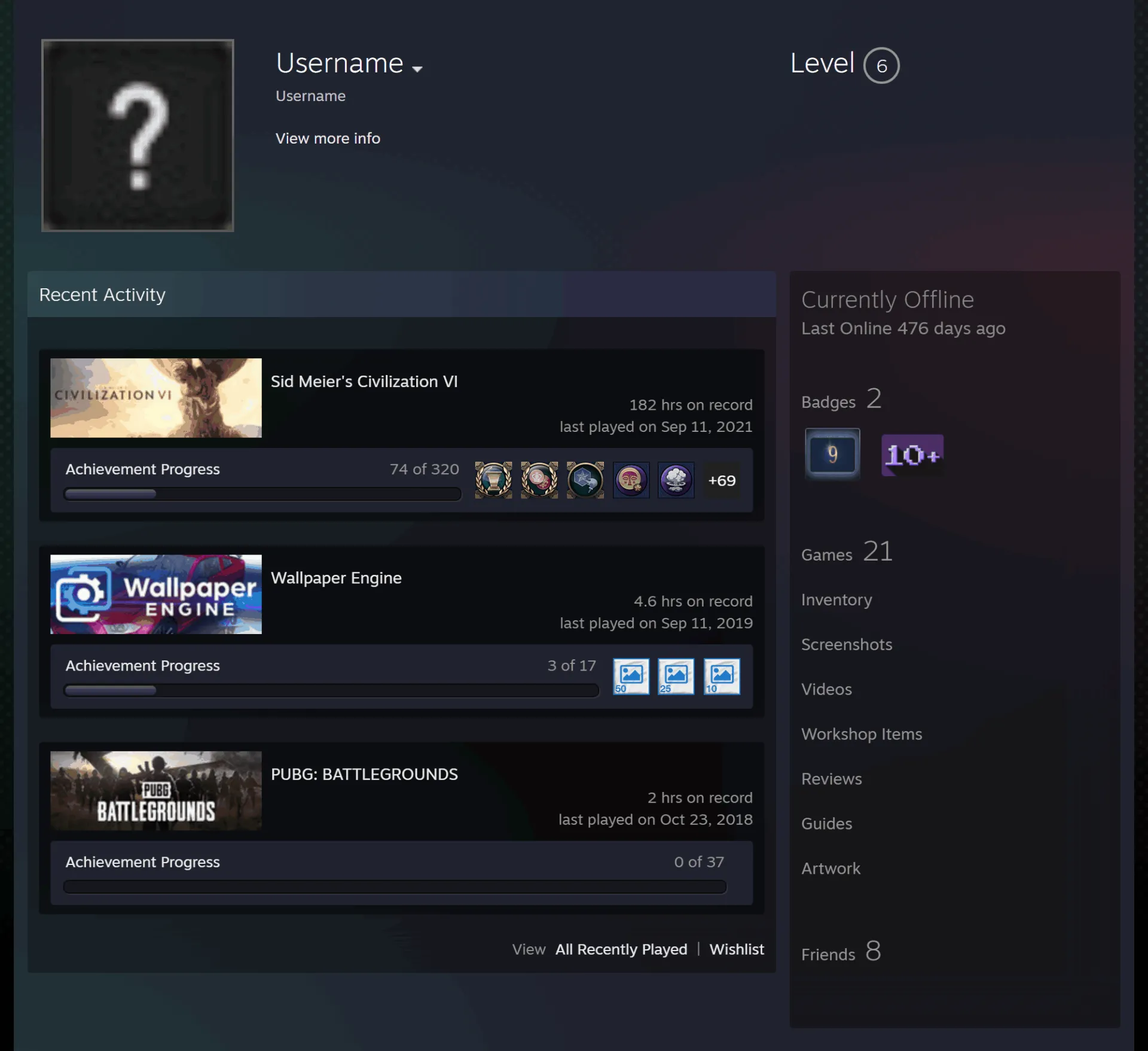Viewport: 1148px width, 1051px height.
Task: Click the Wallpaper Engine achievement progress bar
Action: point(331,690)
